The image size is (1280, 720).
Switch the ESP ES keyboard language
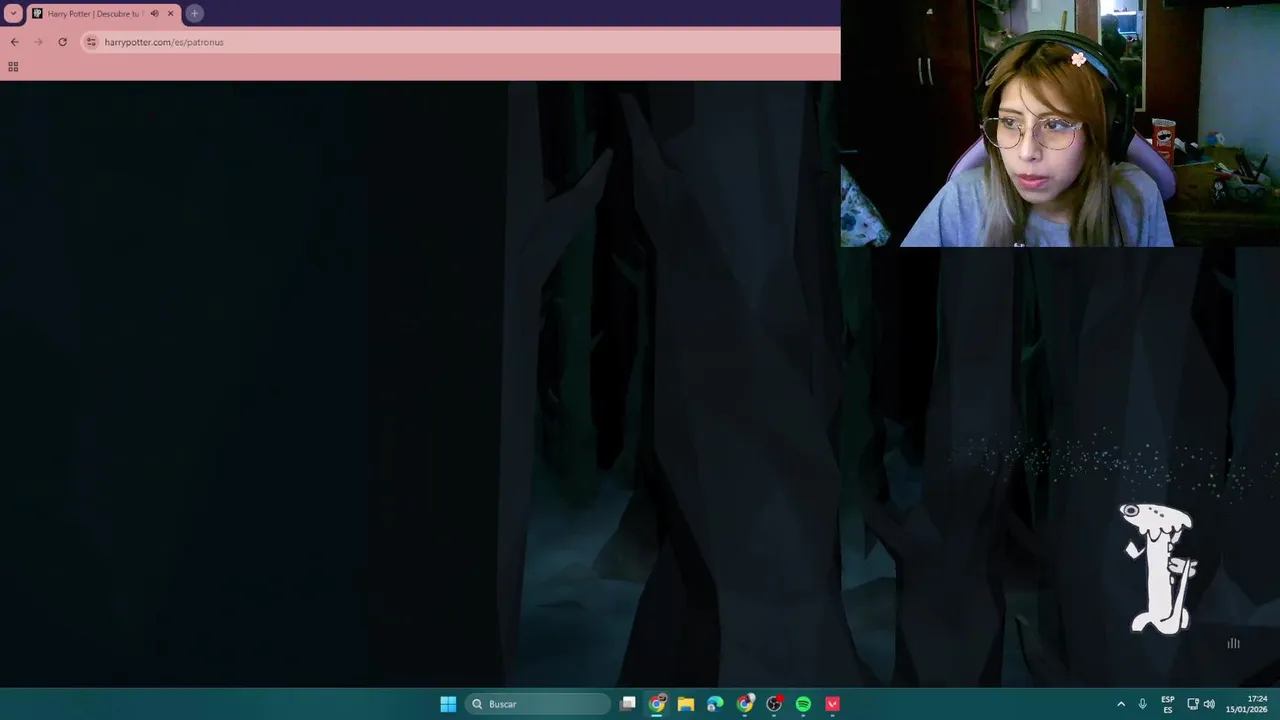point(1168,704)
